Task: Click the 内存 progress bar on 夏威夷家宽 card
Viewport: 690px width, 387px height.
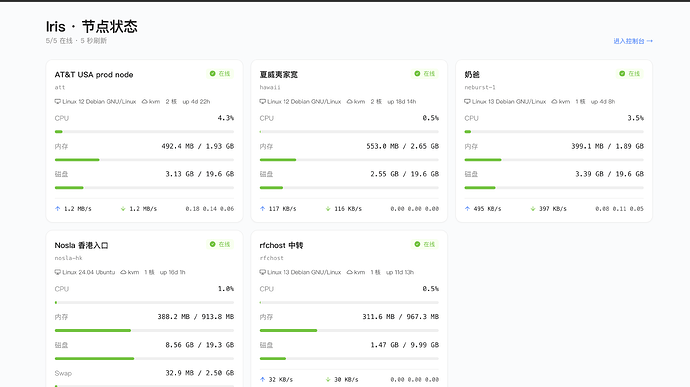Action: tap(349, 160)
